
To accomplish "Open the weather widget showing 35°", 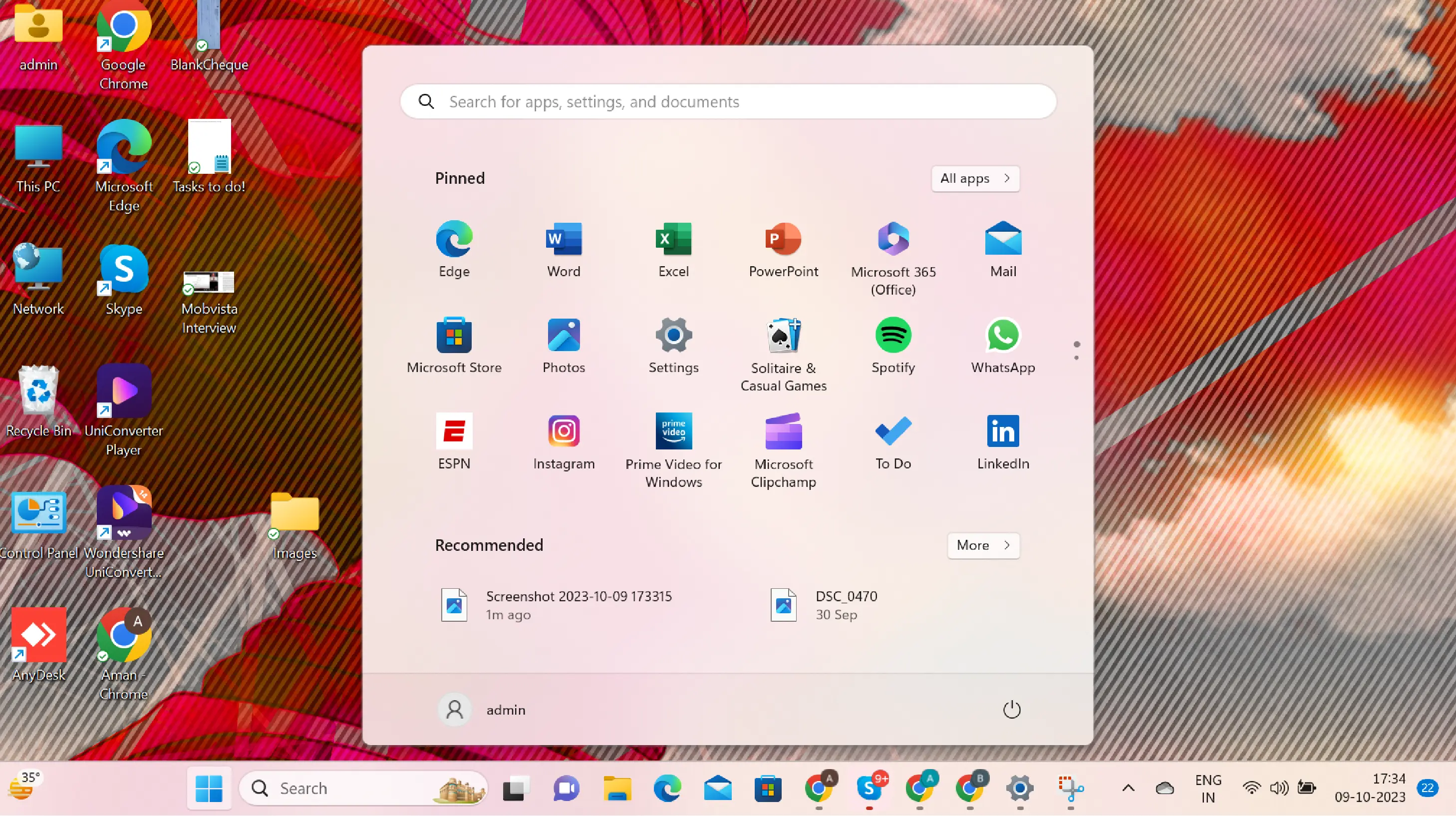I will 24,786.
